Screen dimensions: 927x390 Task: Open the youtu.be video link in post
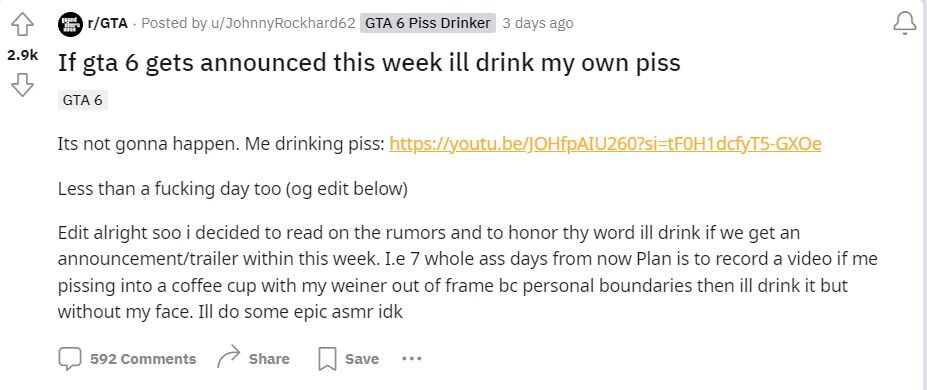click(x=605, y=144)
